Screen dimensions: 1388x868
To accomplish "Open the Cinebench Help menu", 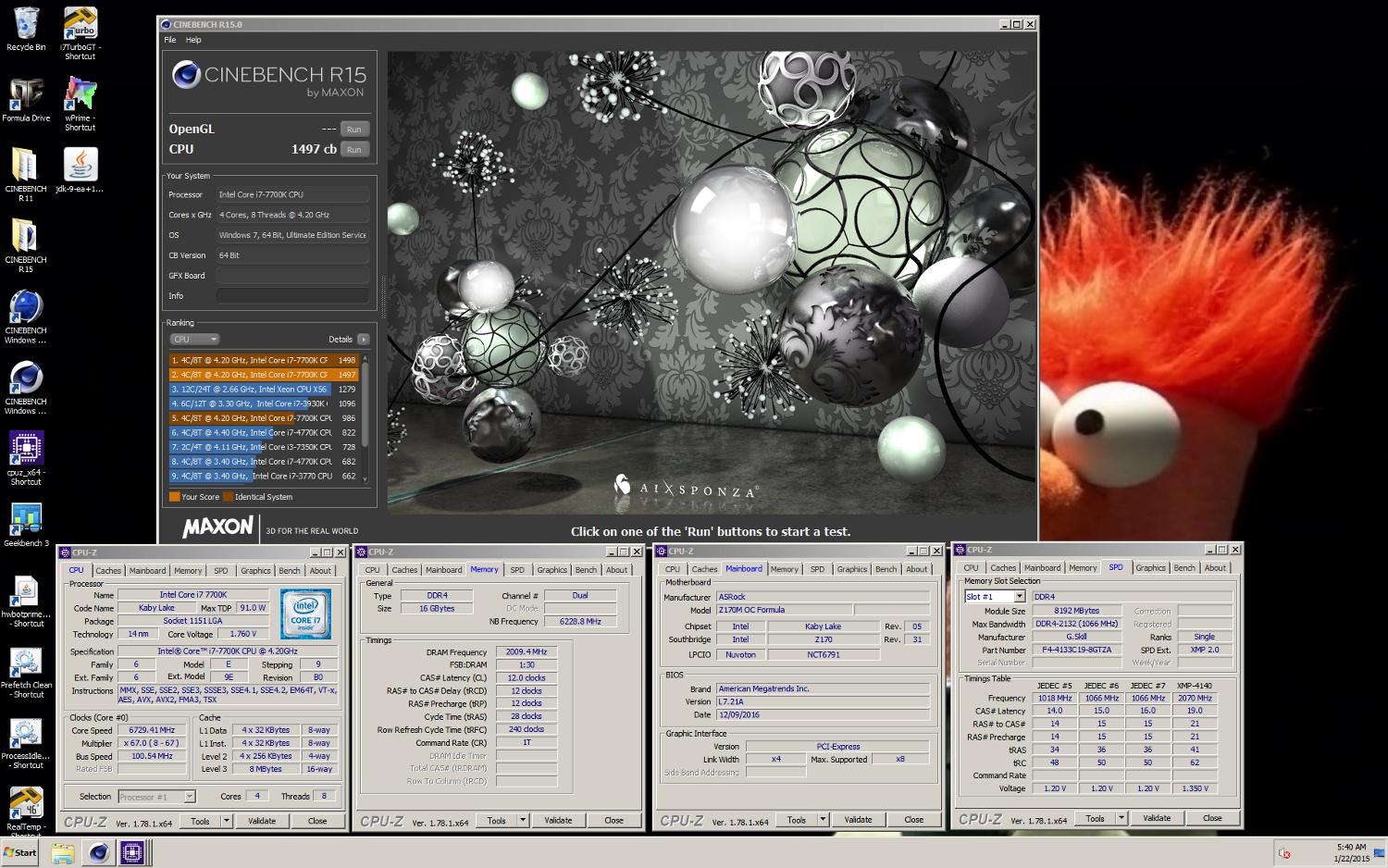I will point(193,40).
